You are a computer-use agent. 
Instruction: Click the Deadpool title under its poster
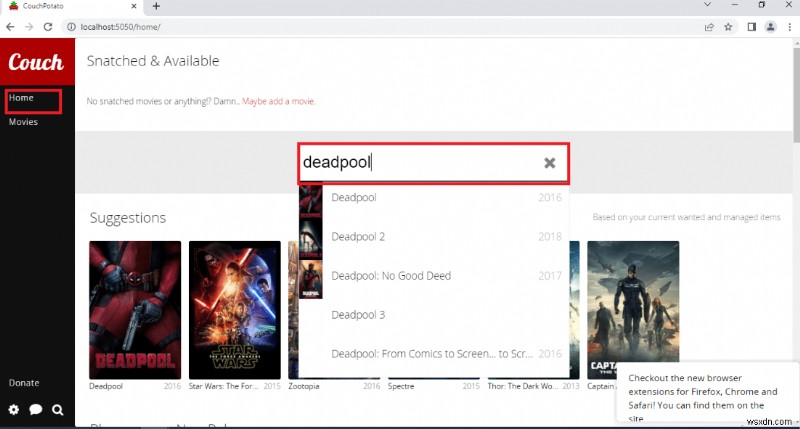[106, 386]
